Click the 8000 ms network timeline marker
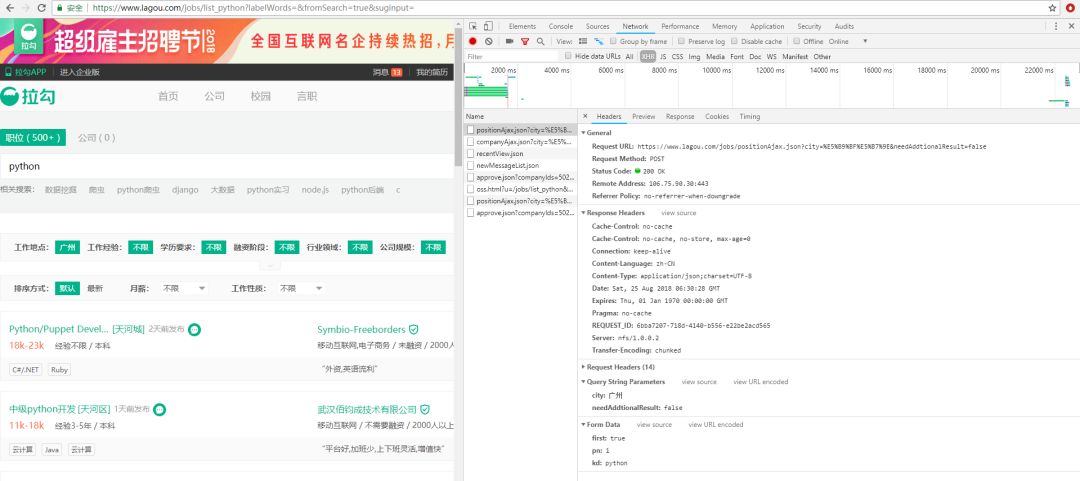1080x481 pixels. coord(664,70)
